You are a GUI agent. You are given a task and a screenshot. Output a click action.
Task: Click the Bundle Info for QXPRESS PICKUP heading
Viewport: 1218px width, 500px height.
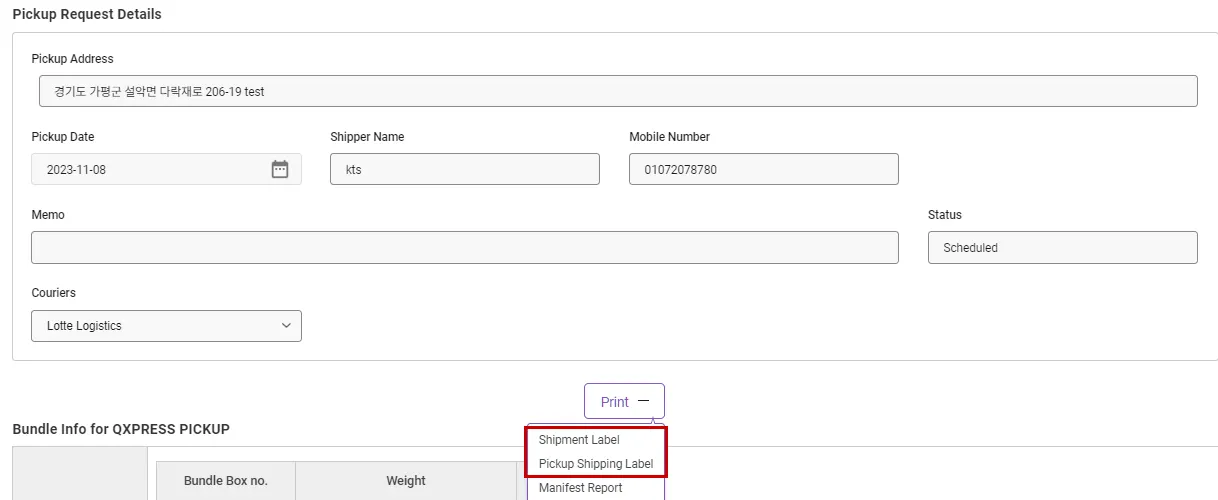[x=121, y=429]
